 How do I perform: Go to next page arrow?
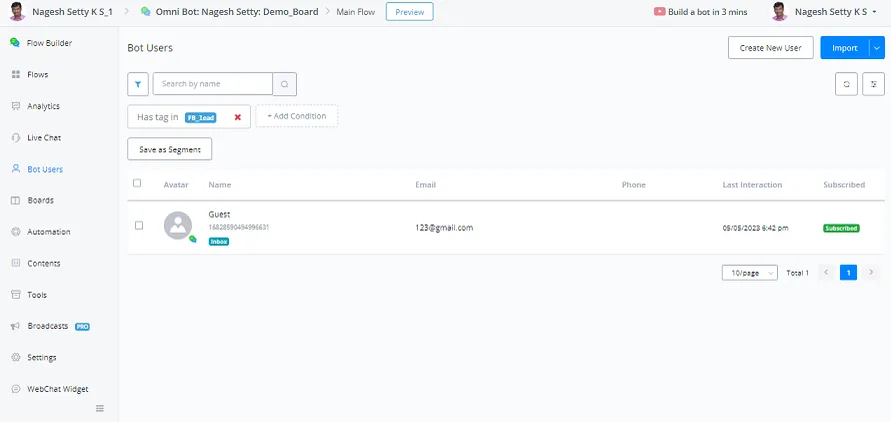pyautogui.click(x=871, y=273)
